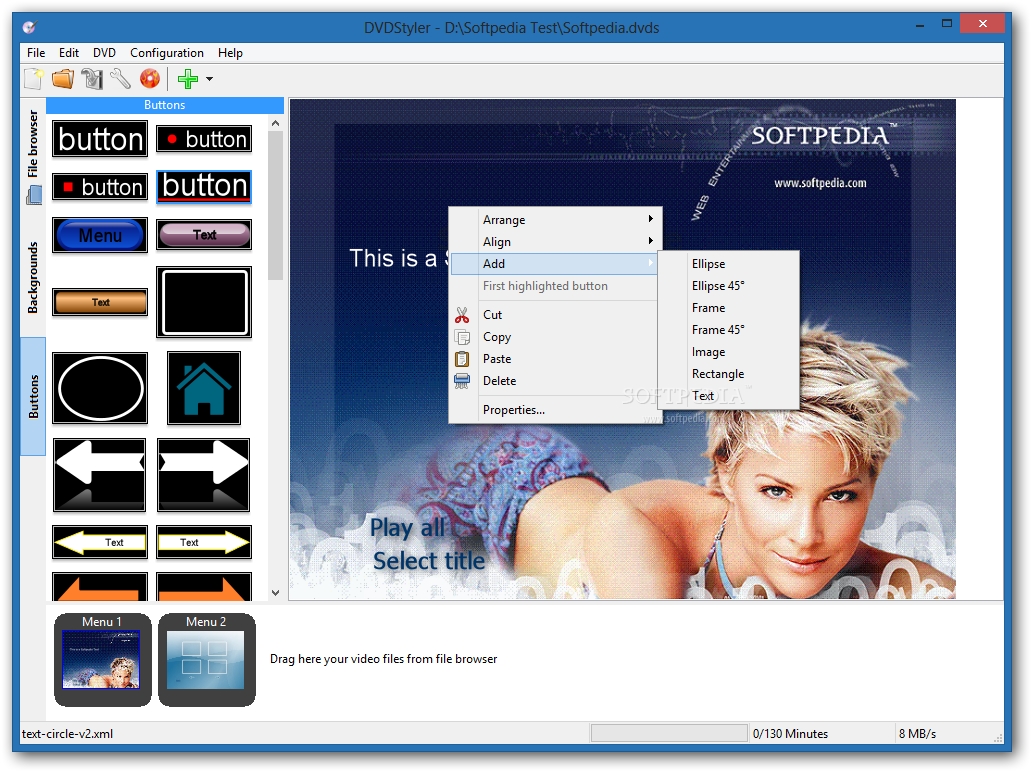Pick the white rectangle frame button
1032x772 pixels.
204,302
